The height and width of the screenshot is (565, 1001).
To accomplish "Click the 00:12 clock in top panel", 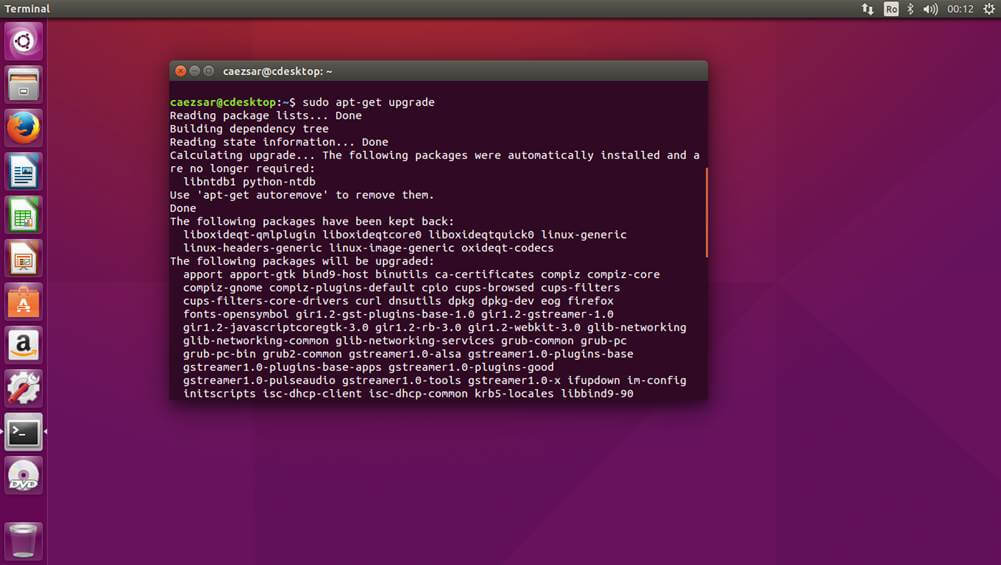I will click(x=960, y=9).
